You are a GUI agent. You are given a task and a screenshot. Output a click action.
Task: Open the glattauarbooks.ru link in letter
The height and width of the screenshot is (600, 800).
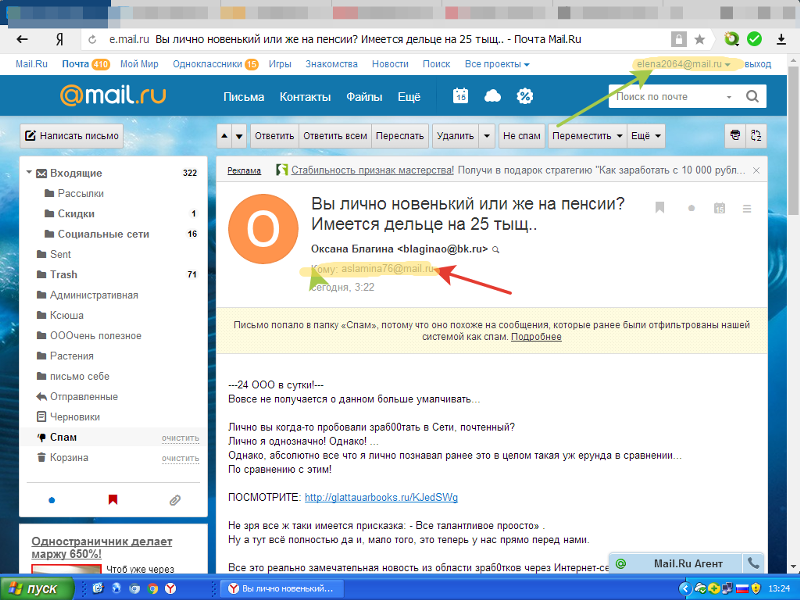click(381, 497)
